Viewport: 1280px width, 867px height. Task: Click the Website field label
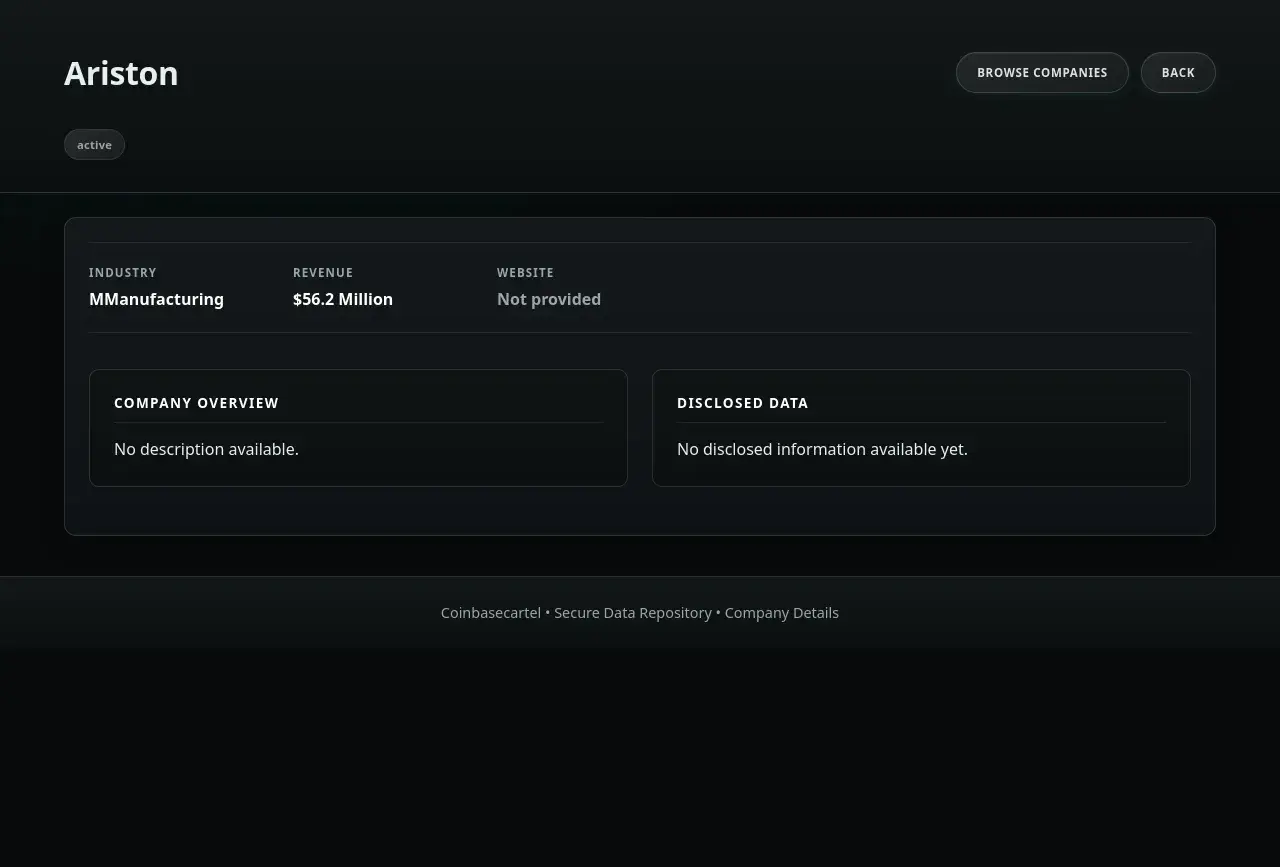tap(525, 273)
